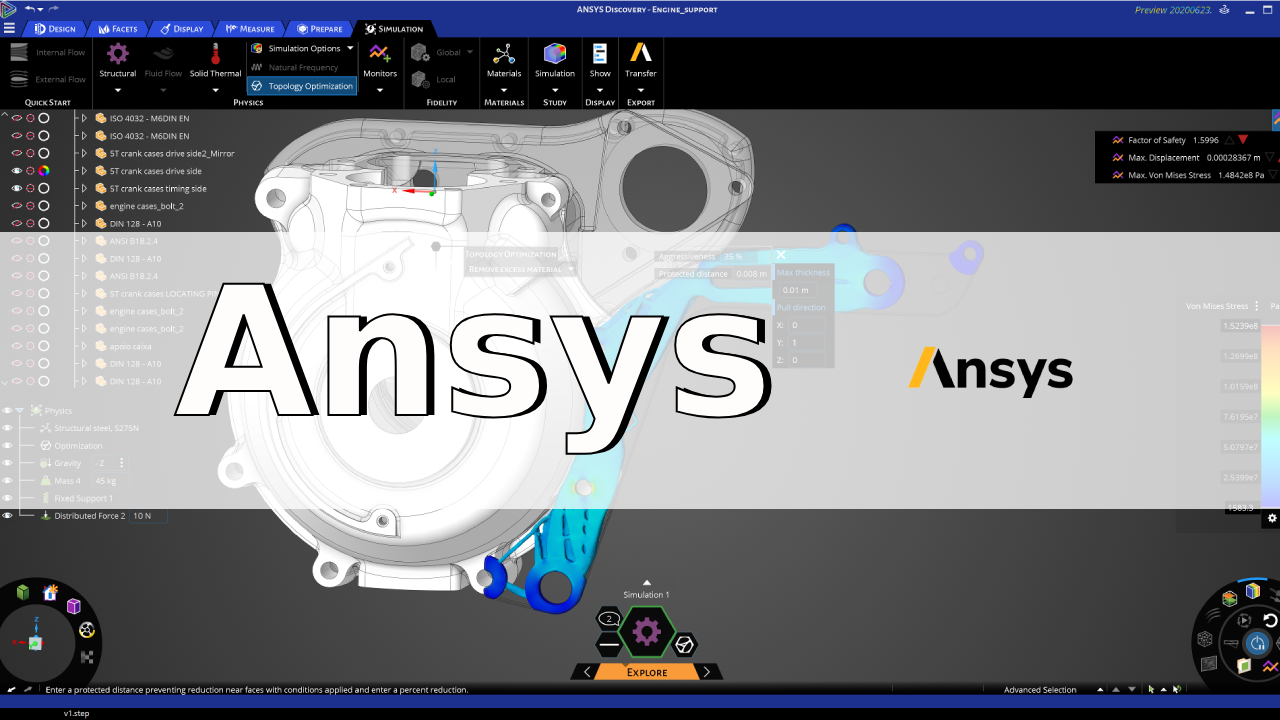Click the topology optimization hexagon icon
The width and height of the screenshot is (1280, 720).
click(685, 644)
